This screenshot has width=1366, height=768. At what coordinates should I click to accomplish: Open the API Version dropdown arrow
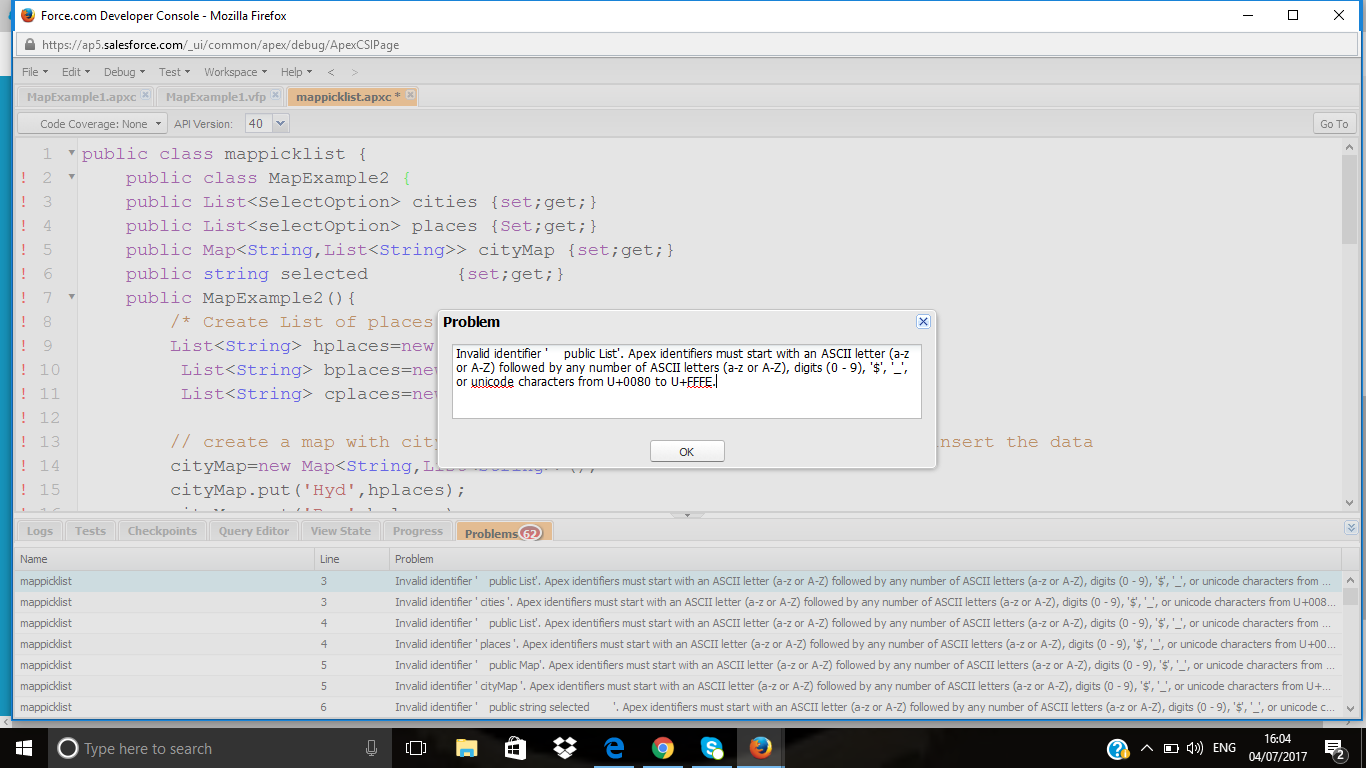coord(280,124)
